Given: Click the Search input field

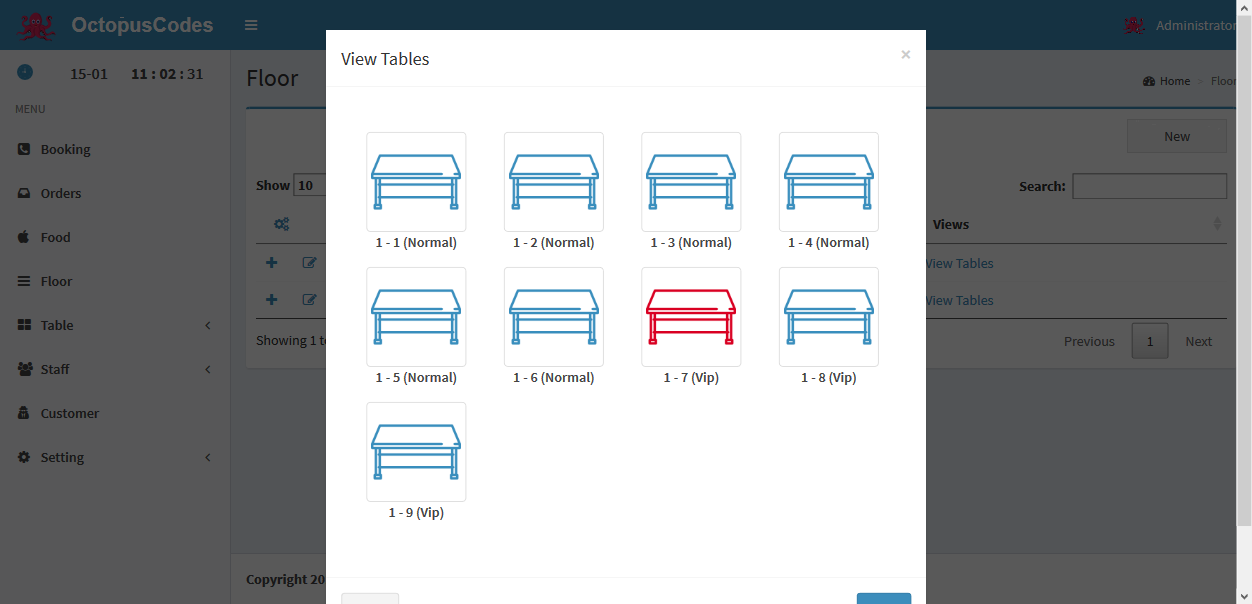Looking at the screenshot, I should 1150,186.
